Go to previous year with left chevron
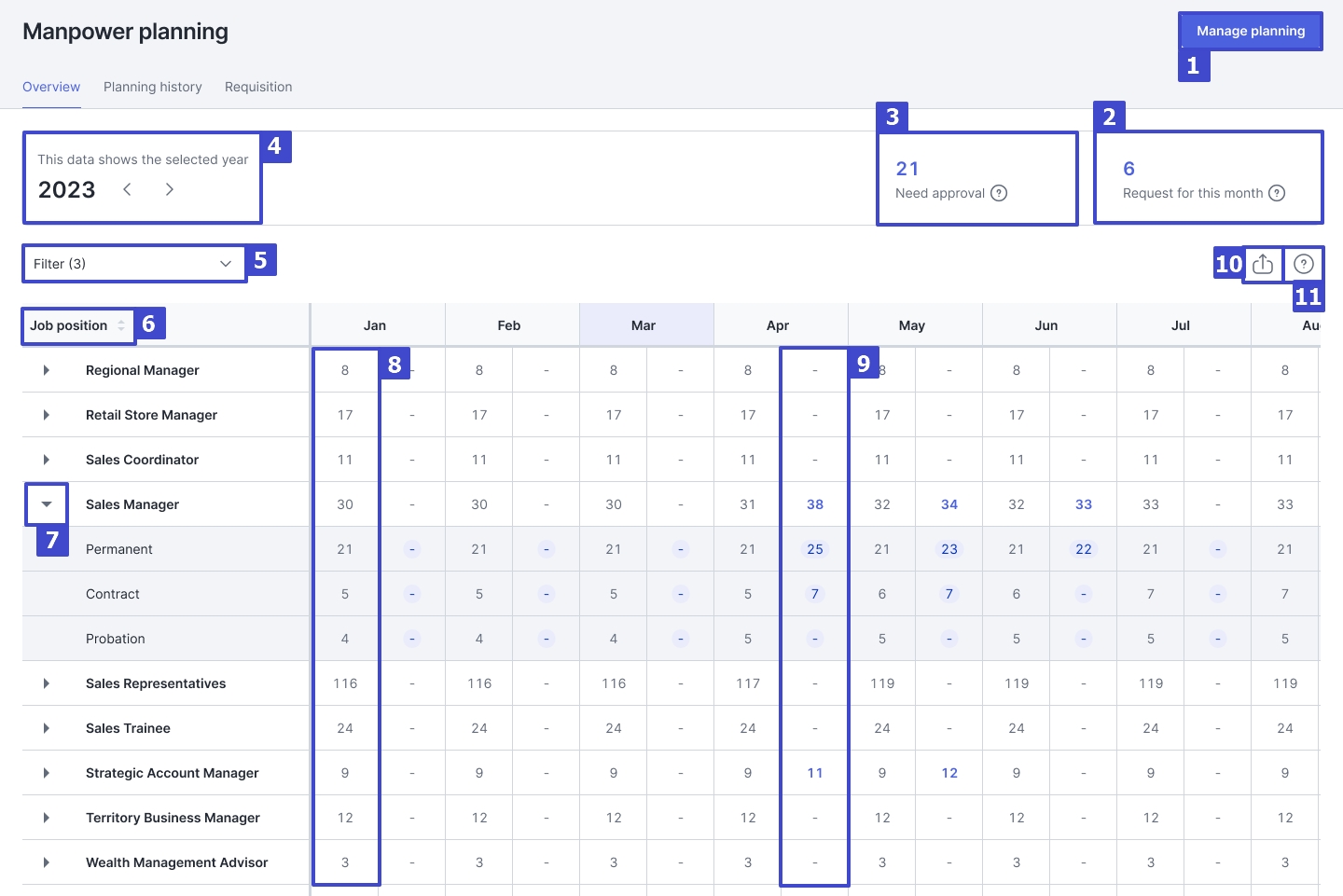The height and width of the screenshot is (896, 1343). [x=128, y=189]
